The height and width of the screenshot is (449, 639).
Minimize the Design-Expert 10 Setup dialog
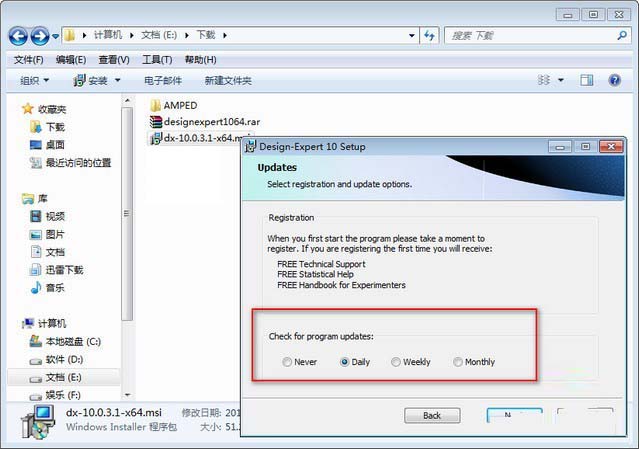point(560,147)
